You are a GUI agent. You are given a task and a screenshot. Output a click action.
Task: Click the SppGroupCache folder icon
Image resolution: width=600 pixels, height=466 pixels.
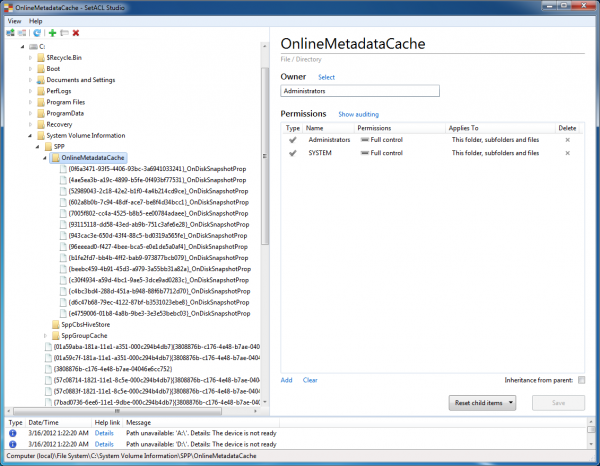coord(56,336)
